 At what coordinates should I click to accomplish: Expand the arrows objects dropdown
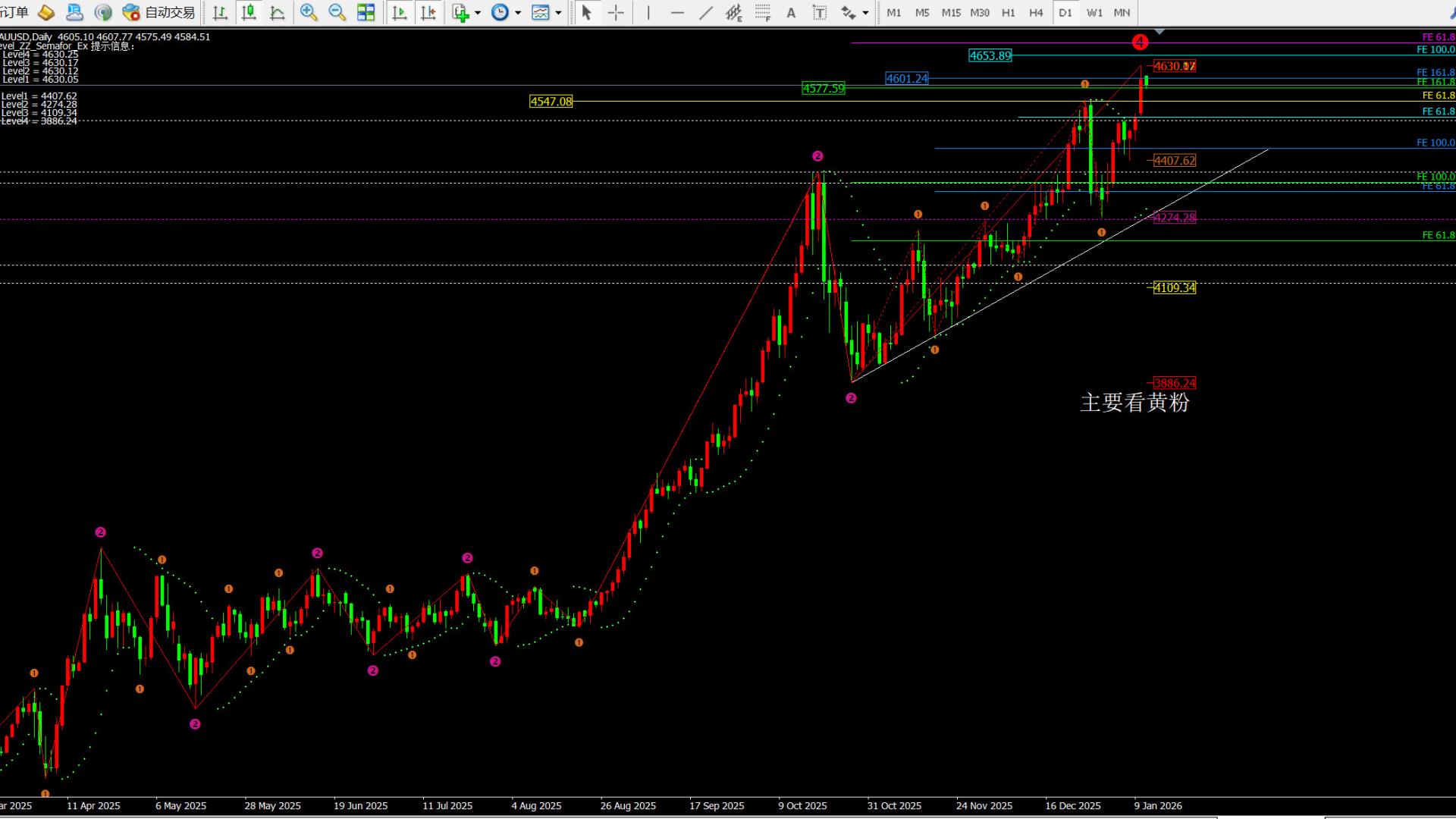(x=865, y=13)
